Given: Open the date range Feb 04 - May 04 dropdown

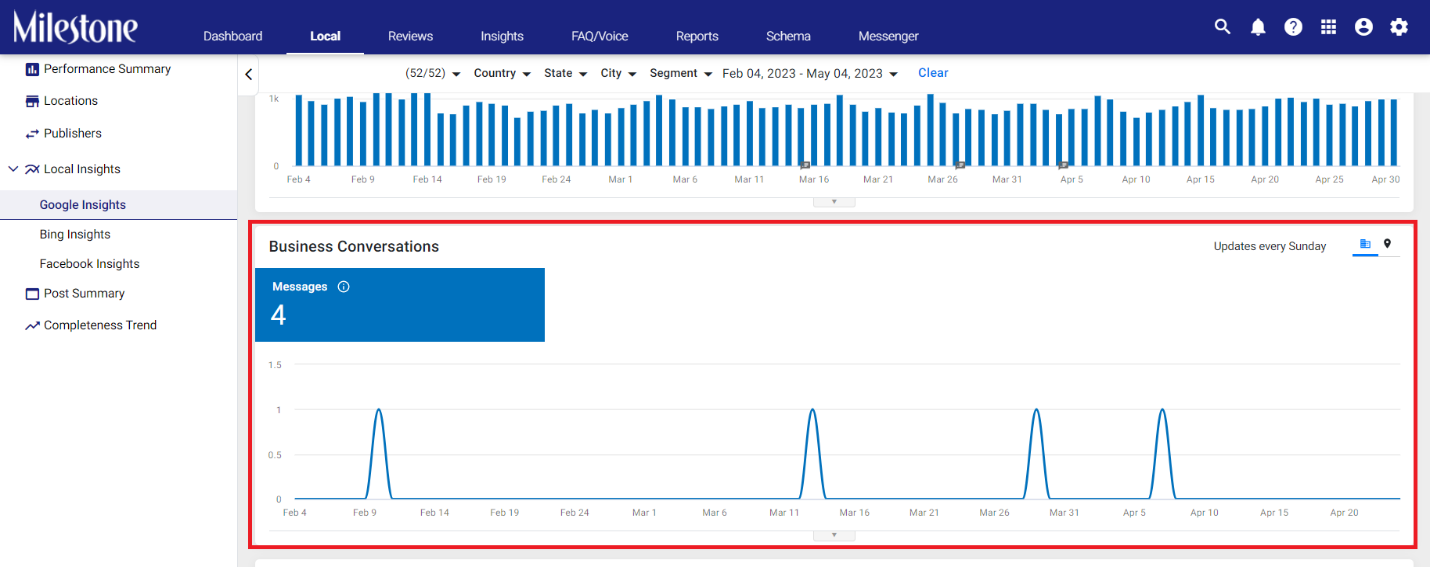Looking at the screenshot, I should click(x=810, y=73).
